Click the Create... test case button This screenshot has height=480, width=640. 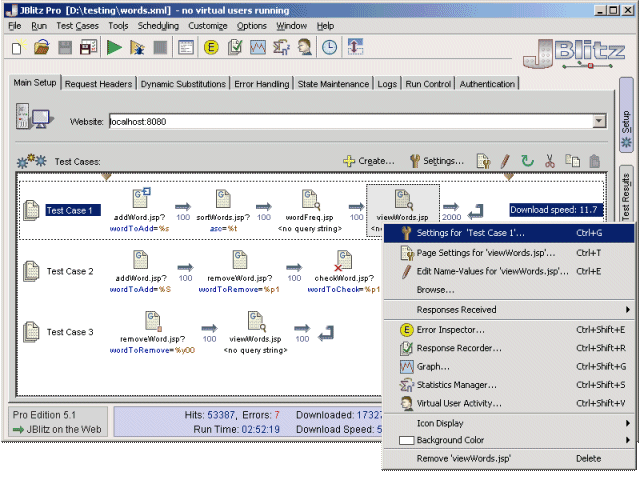369,161
